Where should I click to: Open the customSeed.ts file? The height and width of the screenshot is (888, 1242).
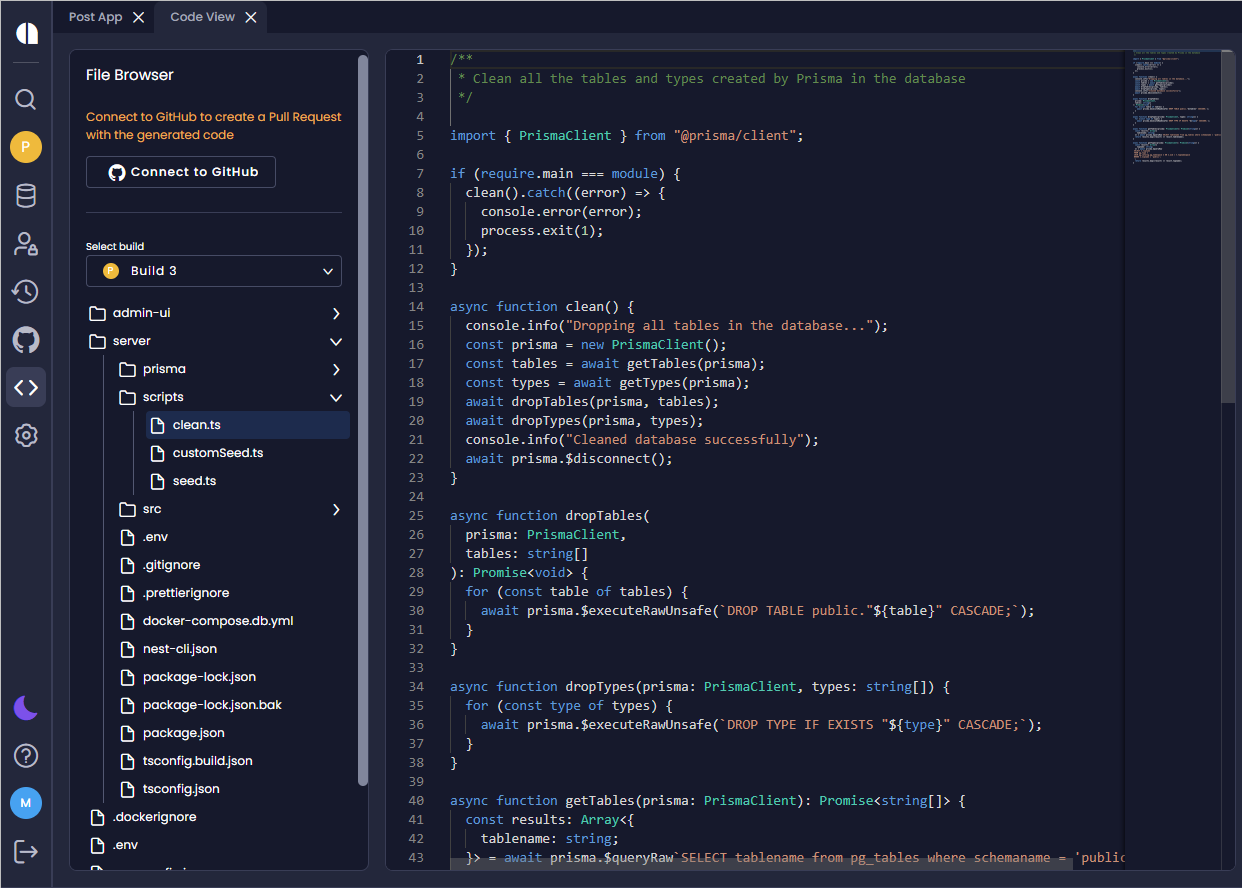point(218,453)
